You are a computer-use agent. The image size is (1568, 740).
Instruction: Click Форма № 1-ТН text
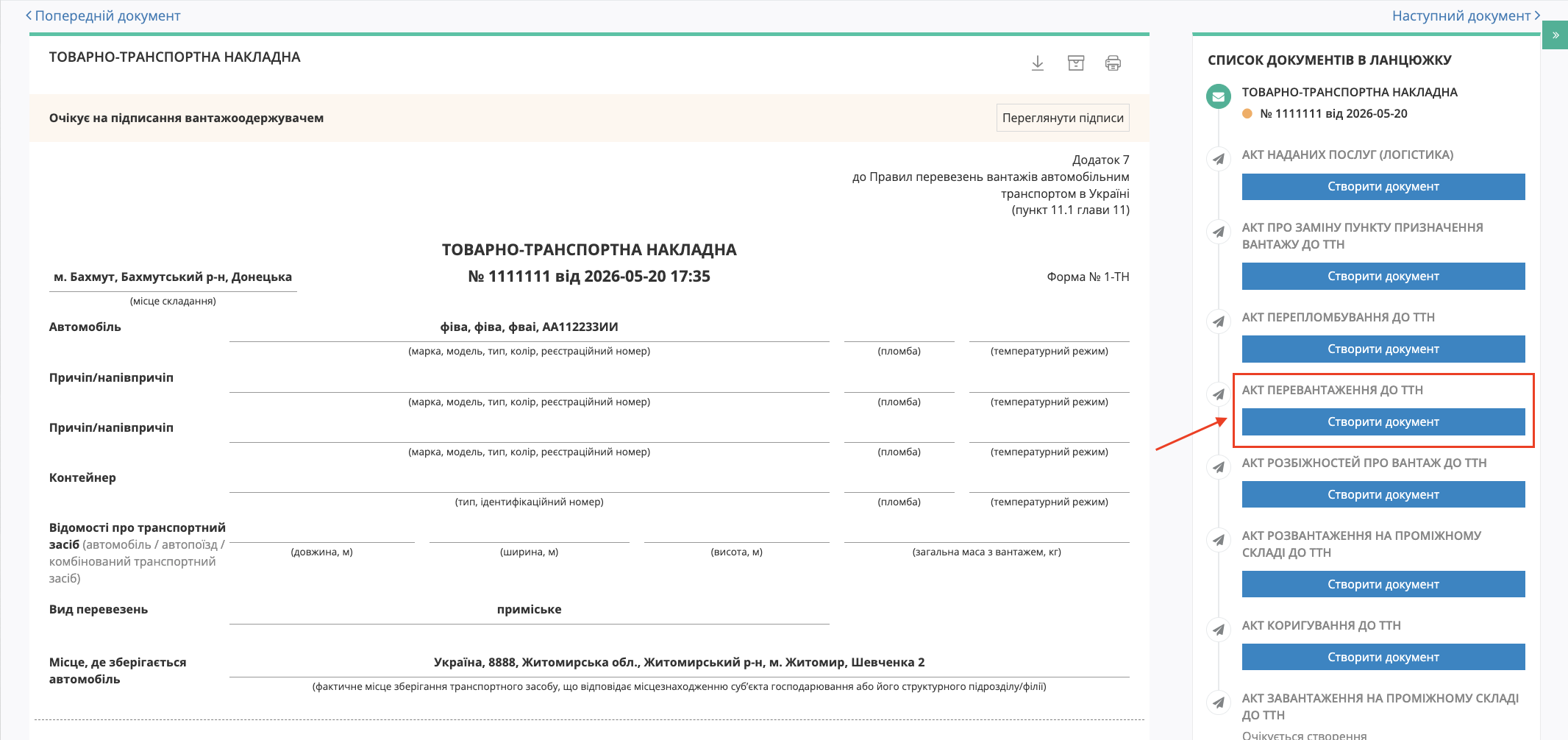[x=1088, y=277]
